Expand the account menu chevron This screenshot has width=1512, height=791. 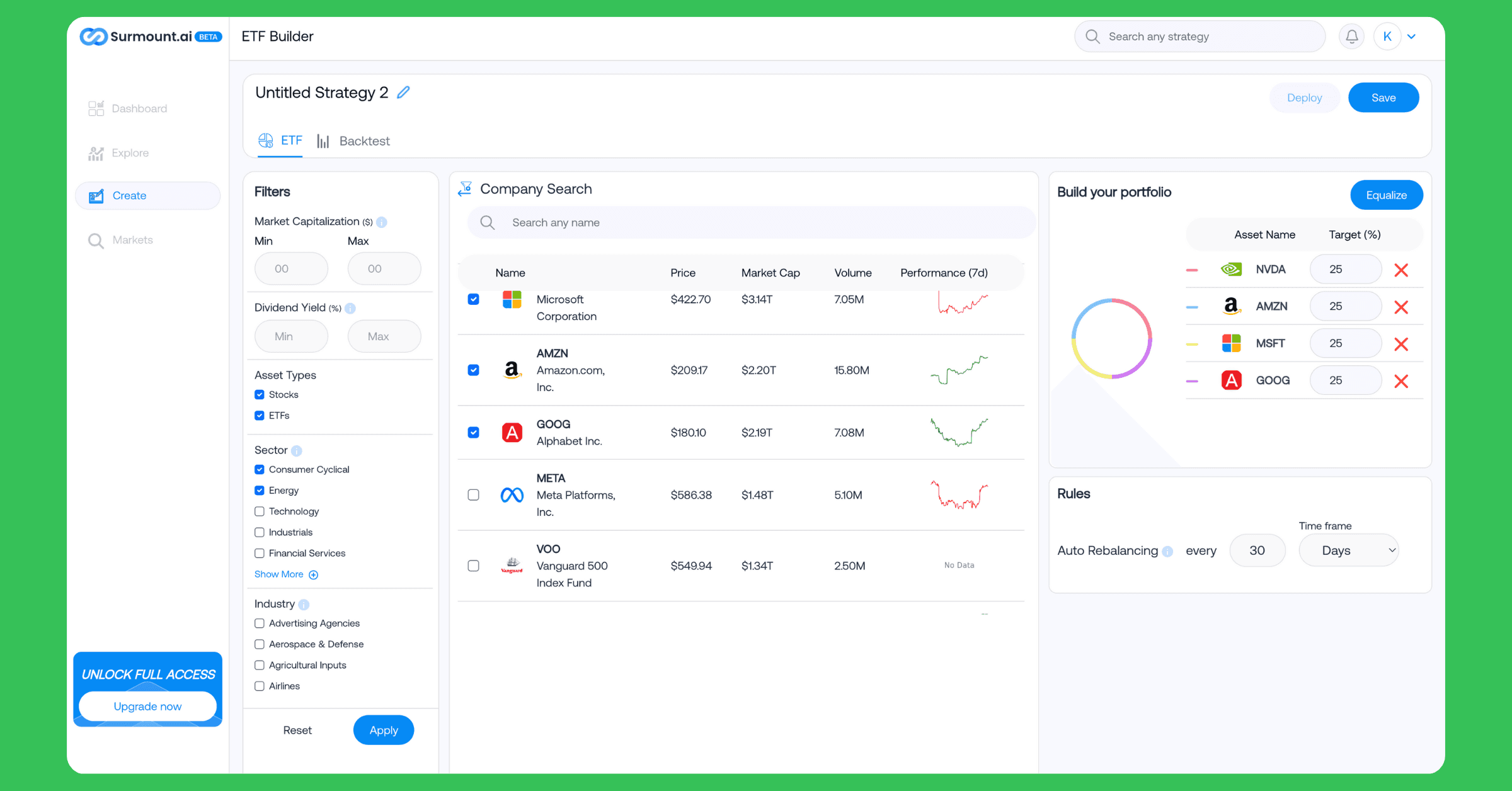pyautogui.click(x=1412, y=37)
